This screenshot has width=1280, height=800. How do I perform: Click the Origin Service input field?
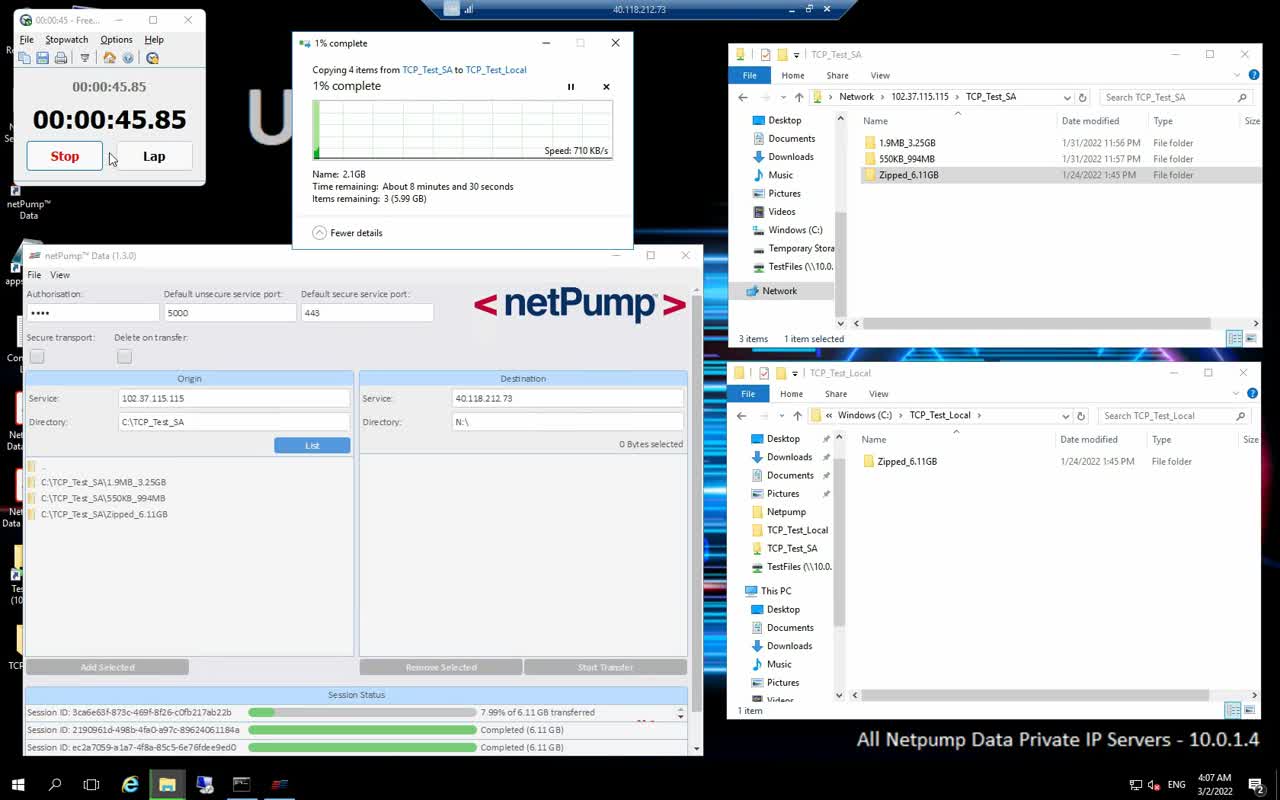pyautogui.click(x=234, y=398)
